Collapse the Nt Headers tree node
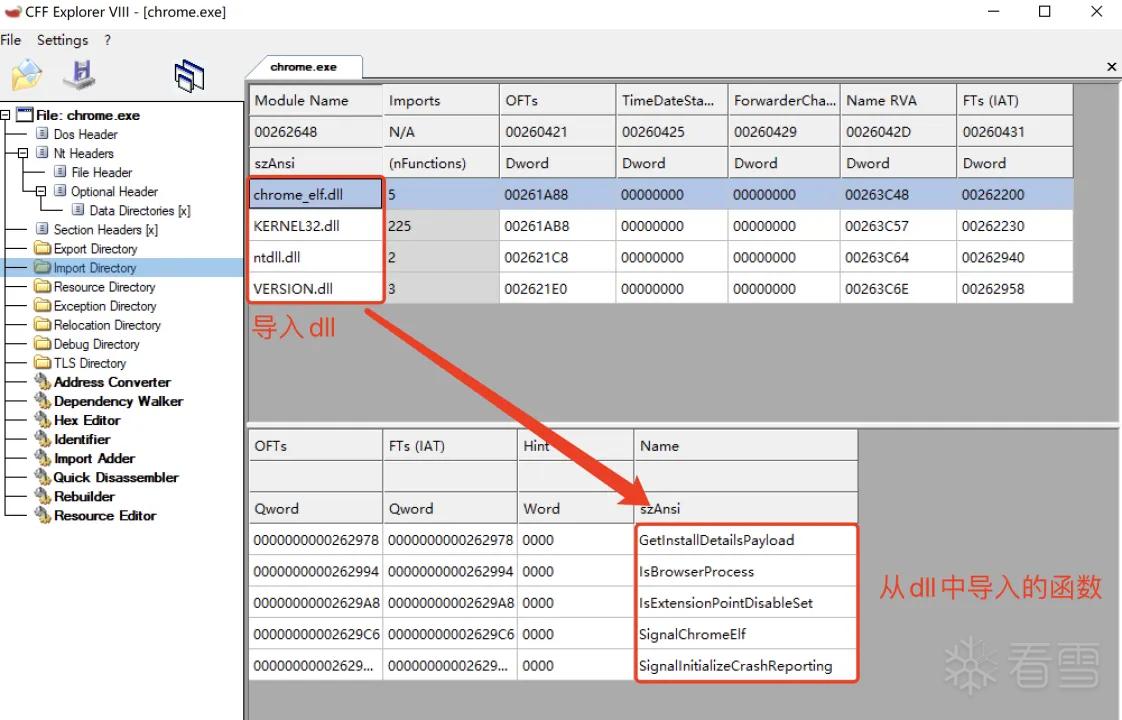 23,153
